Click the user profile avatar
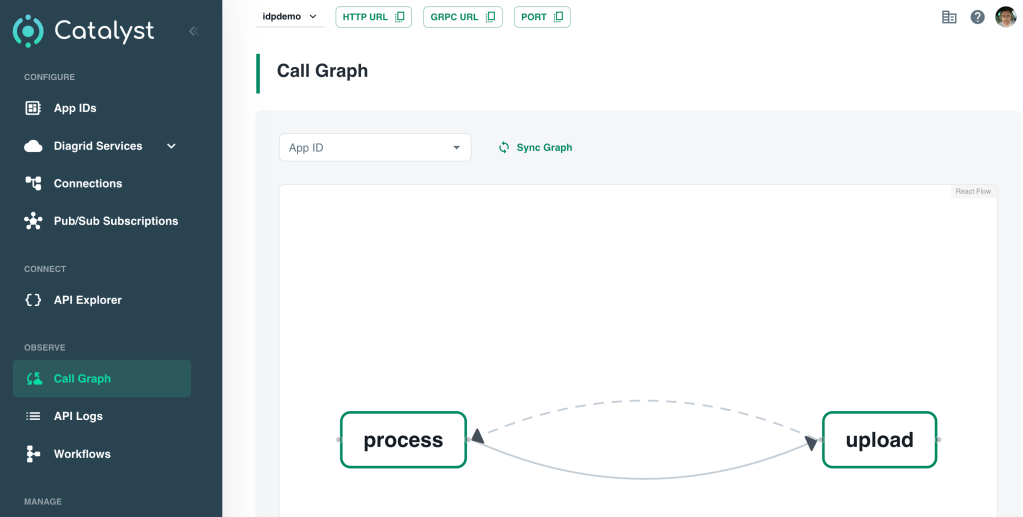Screen dimensions: 1023x517 (x=1005, y=17)
